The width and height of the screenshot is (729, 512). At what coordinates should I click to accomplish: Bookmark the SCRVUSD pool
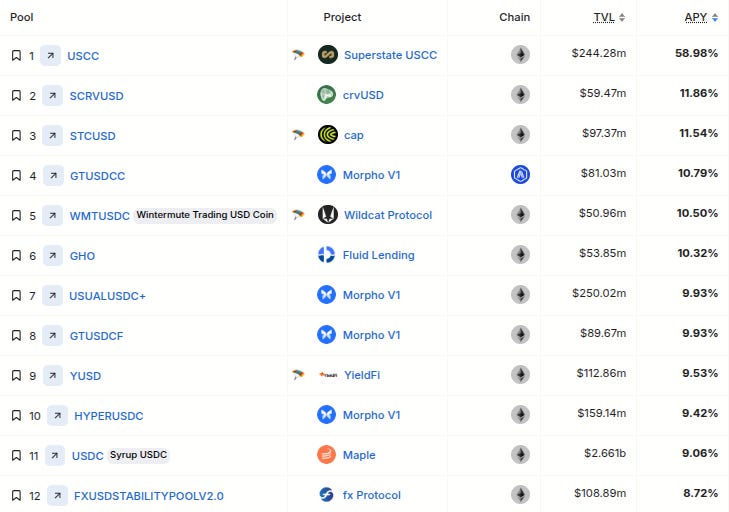(x=16, y=96)
